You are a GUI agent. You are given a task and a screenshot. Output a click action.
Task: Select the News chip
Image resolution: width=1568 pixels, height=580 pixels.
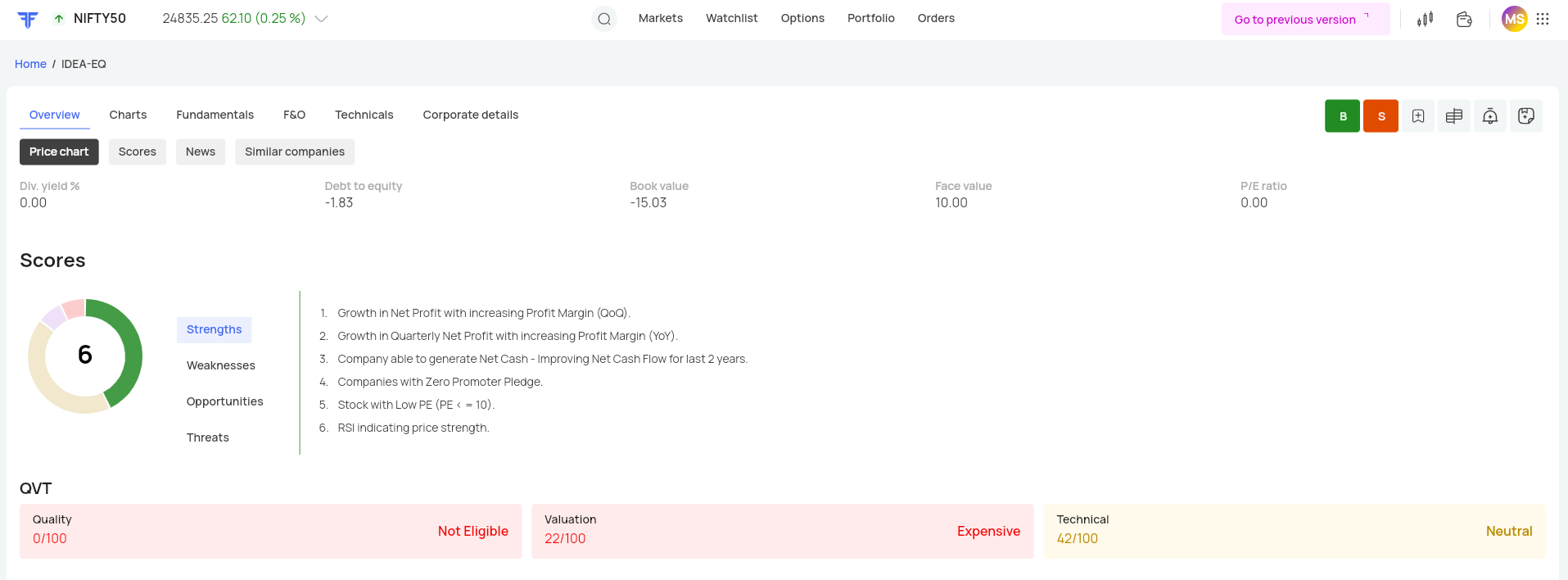click(201, 152)
